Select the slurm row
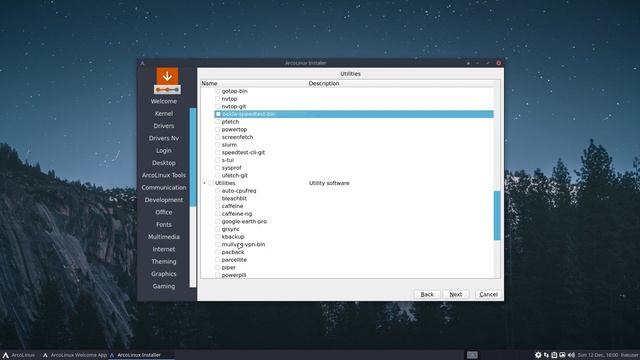The height and width of the screenshot is (360, 640). pos(353,145)
